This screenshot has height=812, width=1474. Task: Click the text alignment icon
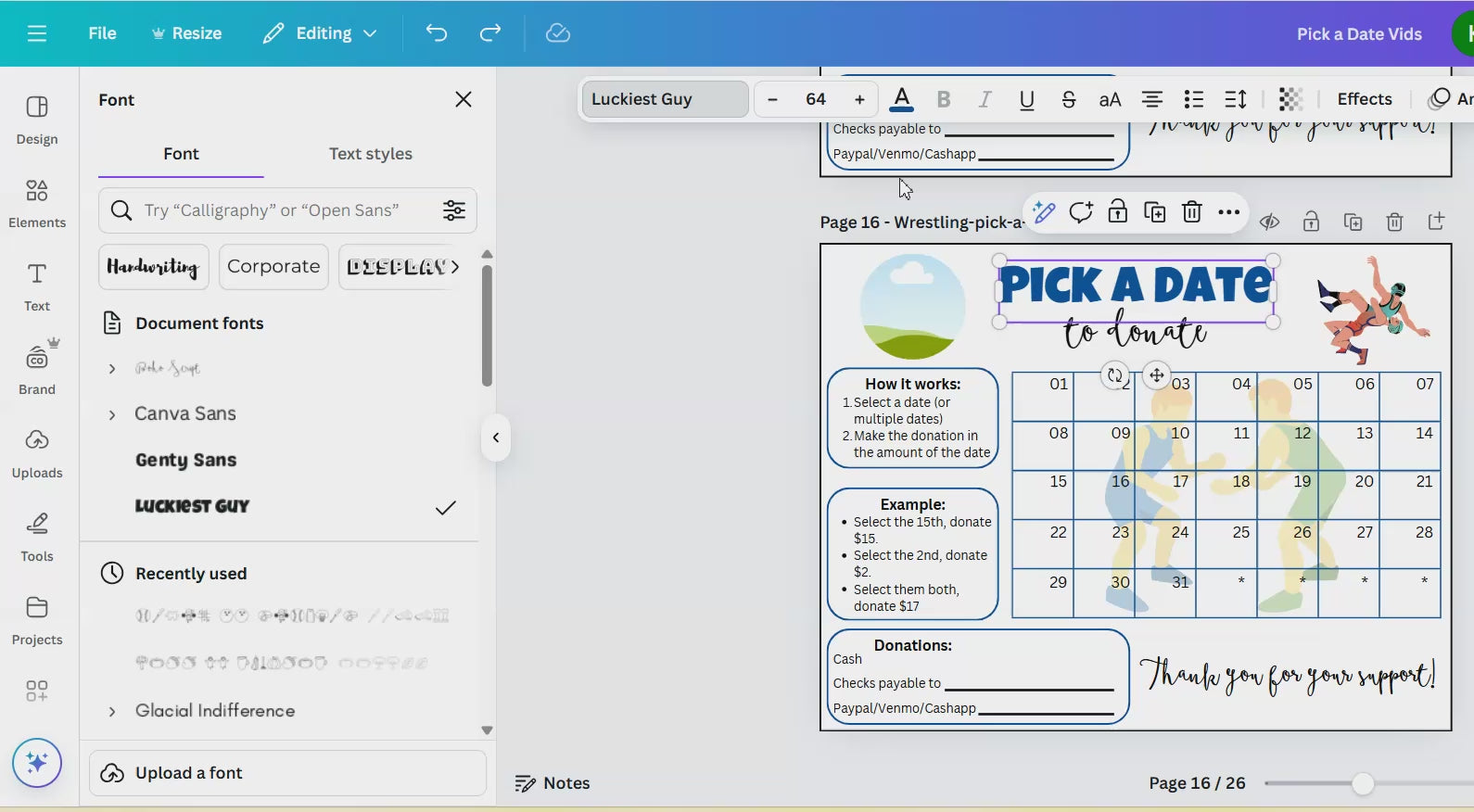pos(1151,99)
